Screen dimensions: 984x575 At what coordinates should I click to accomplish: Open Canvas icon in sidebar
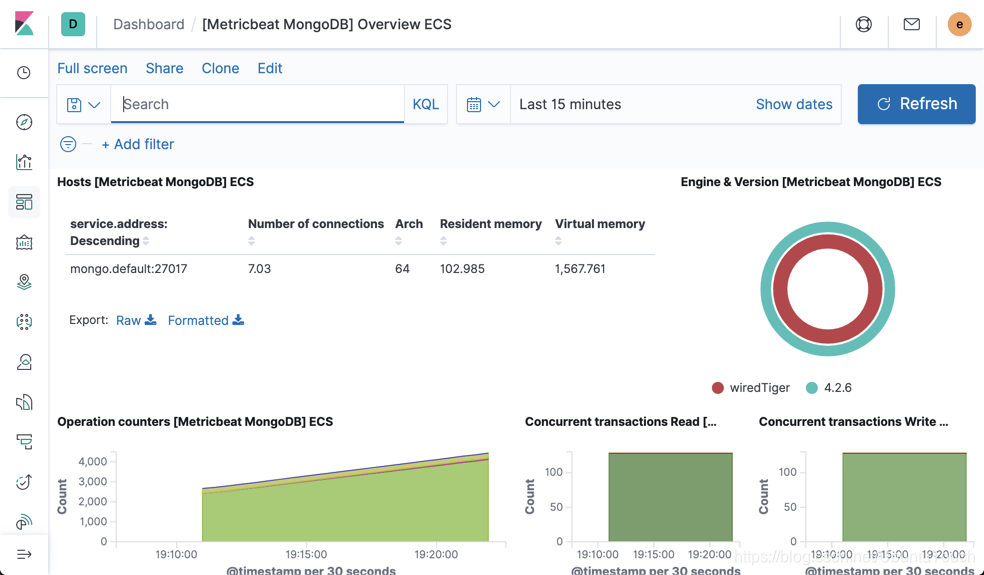[24, 242]
